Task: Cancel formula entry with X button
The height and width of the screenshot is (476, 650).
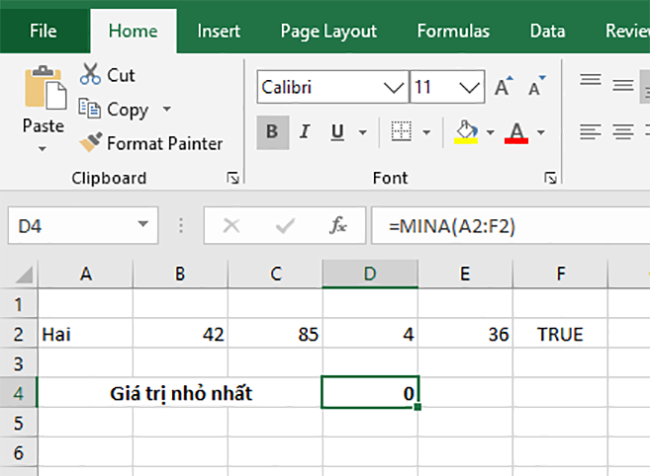Action: [232, 226]
